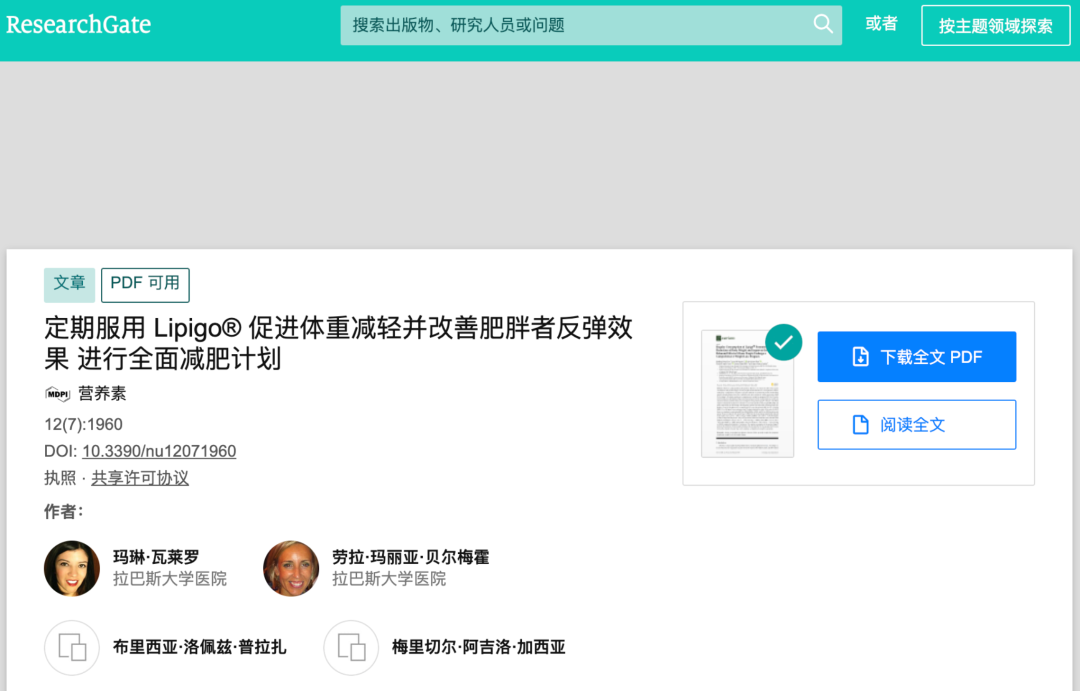The width and height of the screenshot is (1080, 691).
Task: Open DOI link 10.3390/nu12071960
Action: pos(159,451)
